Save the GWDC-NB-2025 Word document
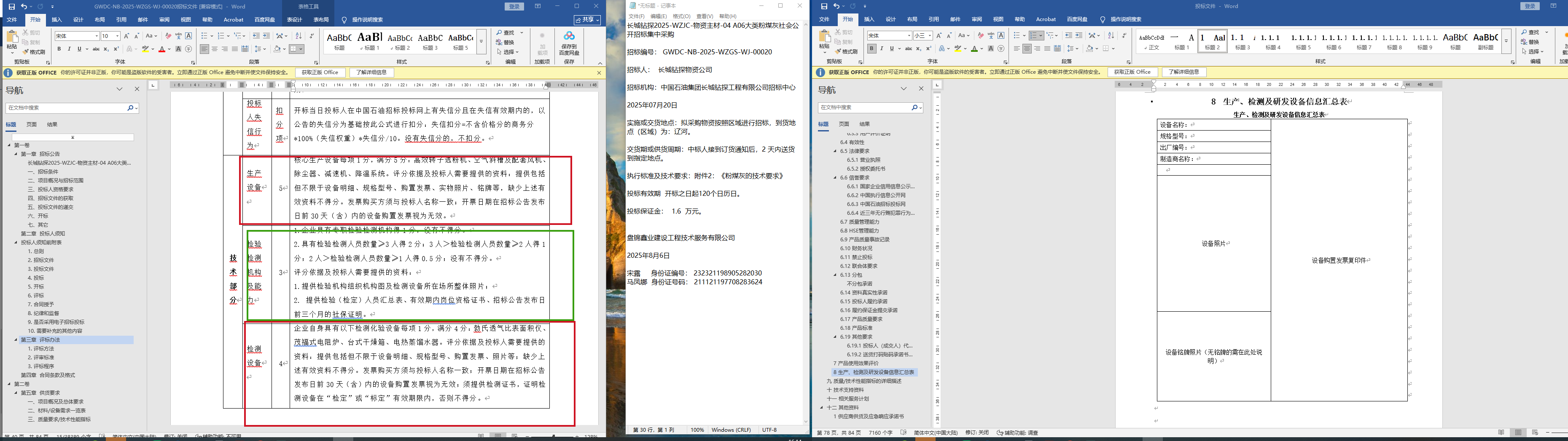Viewport: 1568px width, 441px height. coord(11,7)
